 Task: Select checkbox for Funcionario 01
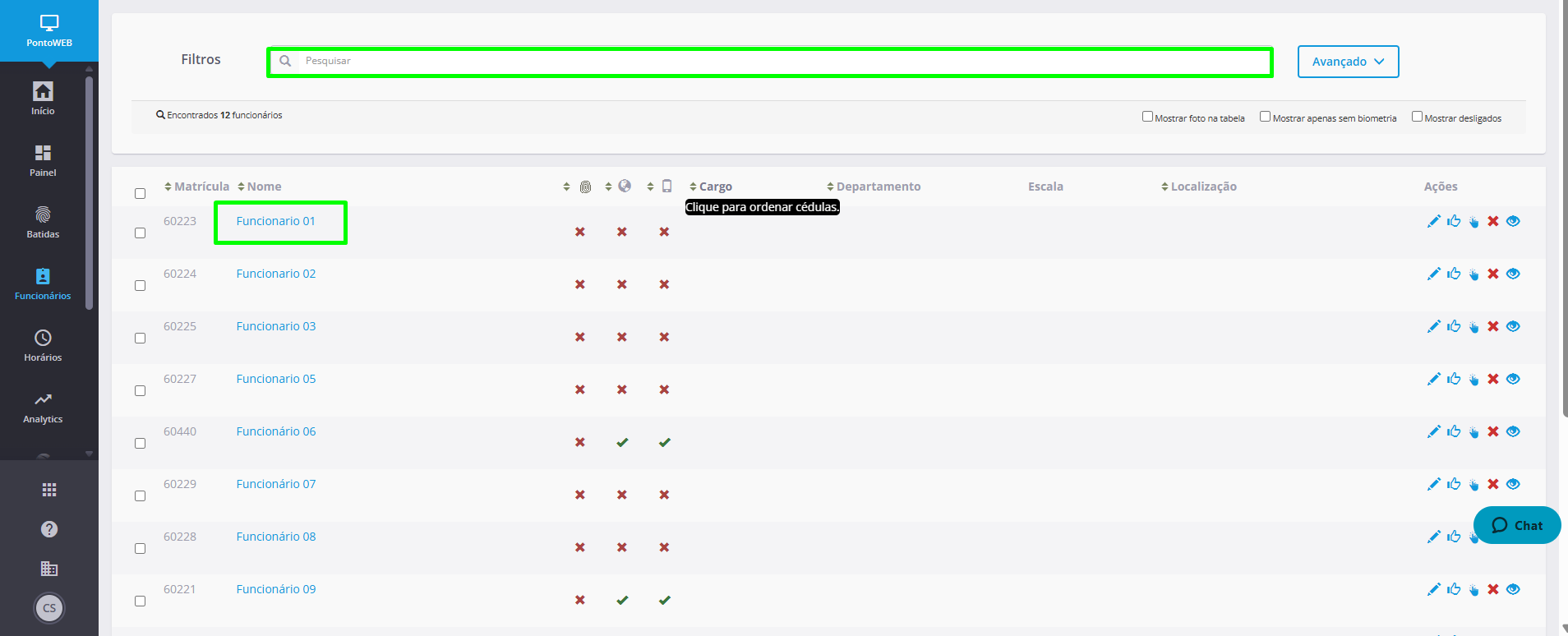pyautogui.click(x=140, y=233)
